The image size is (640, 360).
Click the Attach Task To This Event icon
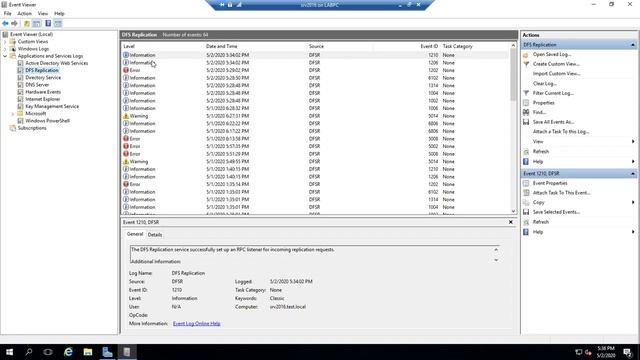coord(526,193)
